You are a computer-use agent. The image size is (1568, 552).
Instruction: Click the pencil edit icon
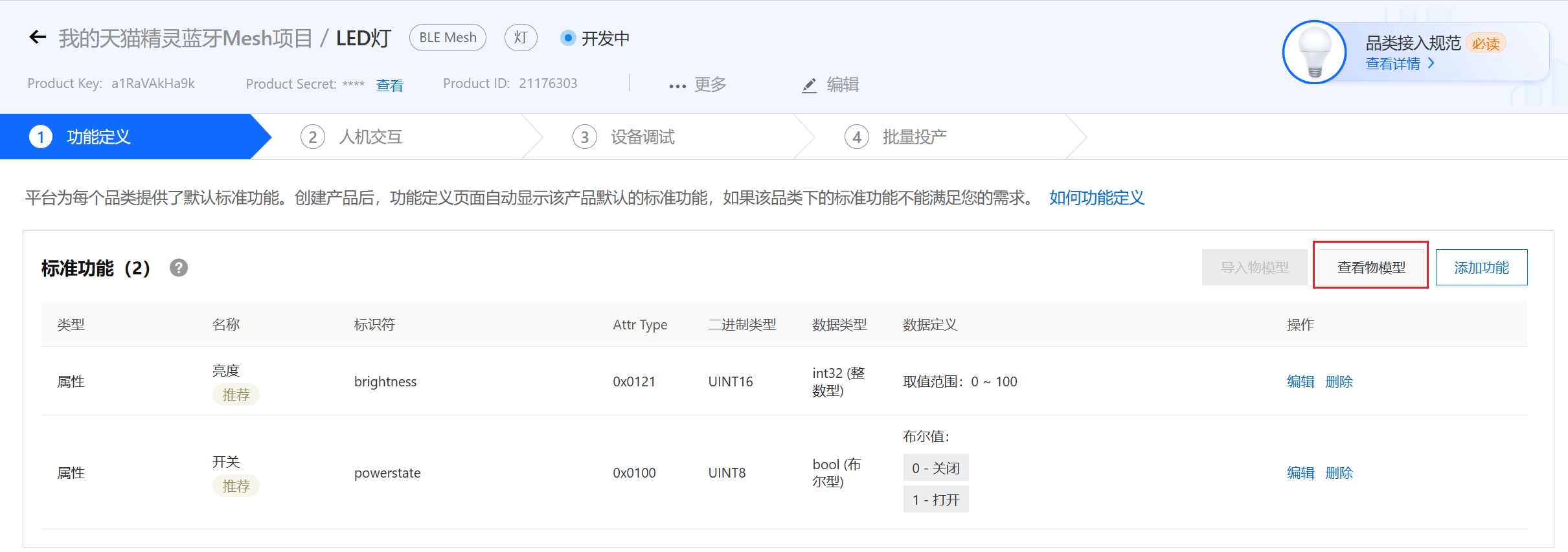pos(809,85)
